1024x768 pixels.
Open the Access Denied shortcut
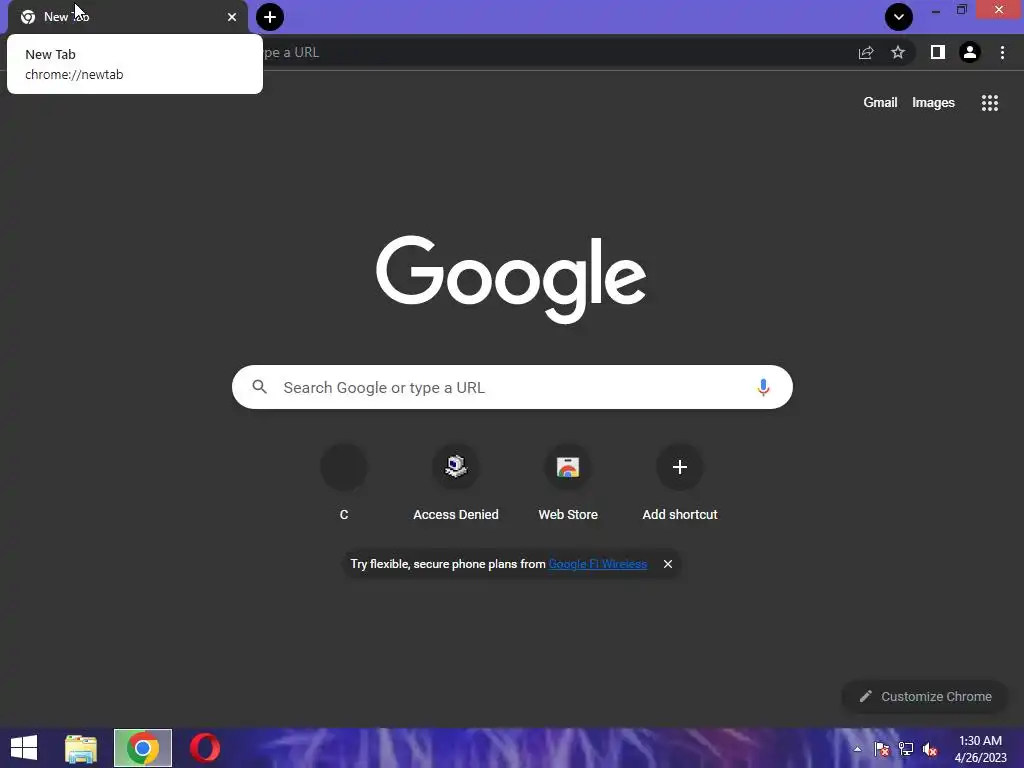click(x=456, y=484)
